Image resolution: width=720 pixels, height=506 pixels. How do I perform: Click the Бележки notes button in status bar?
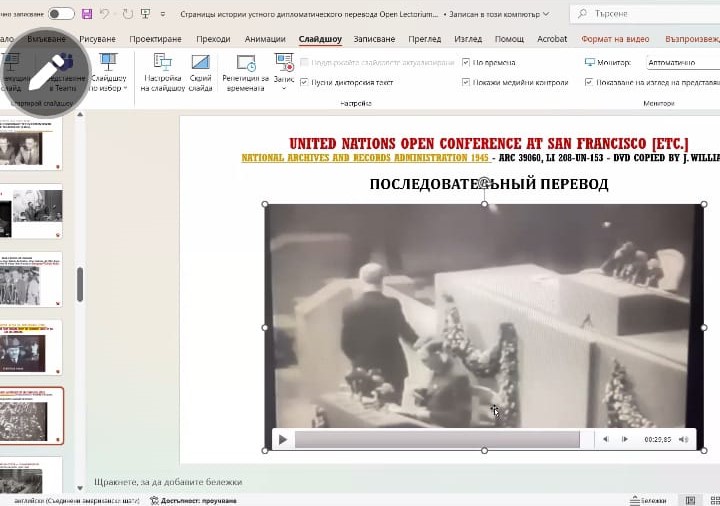pyautogui.click(x=649, y=500)
